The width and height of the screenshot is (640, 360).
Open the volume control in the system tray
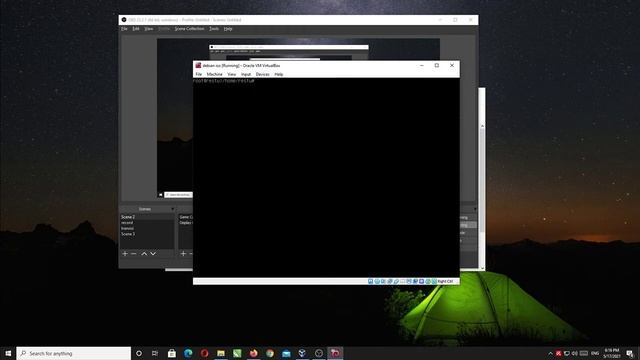click(575, 353)
